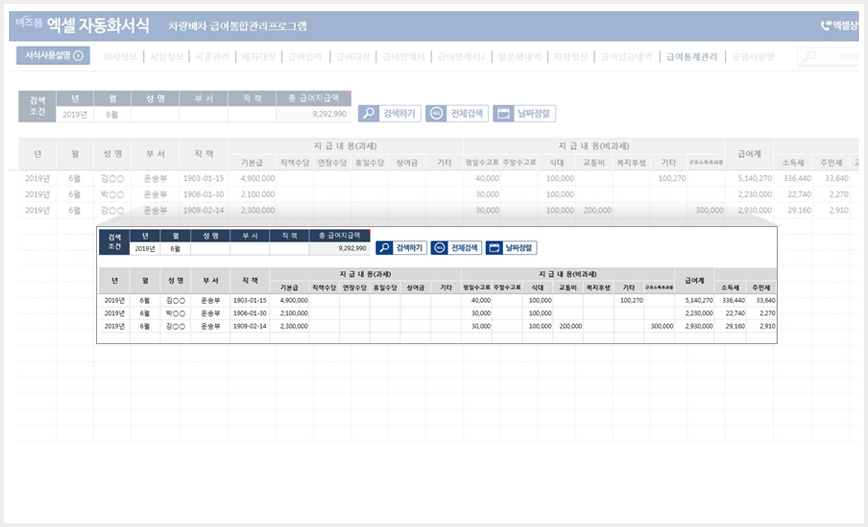Click the ALL icon of 전체검색 in the enlarged inset
This screenshot has height=527, width=868.
click(x=439, y=247)
